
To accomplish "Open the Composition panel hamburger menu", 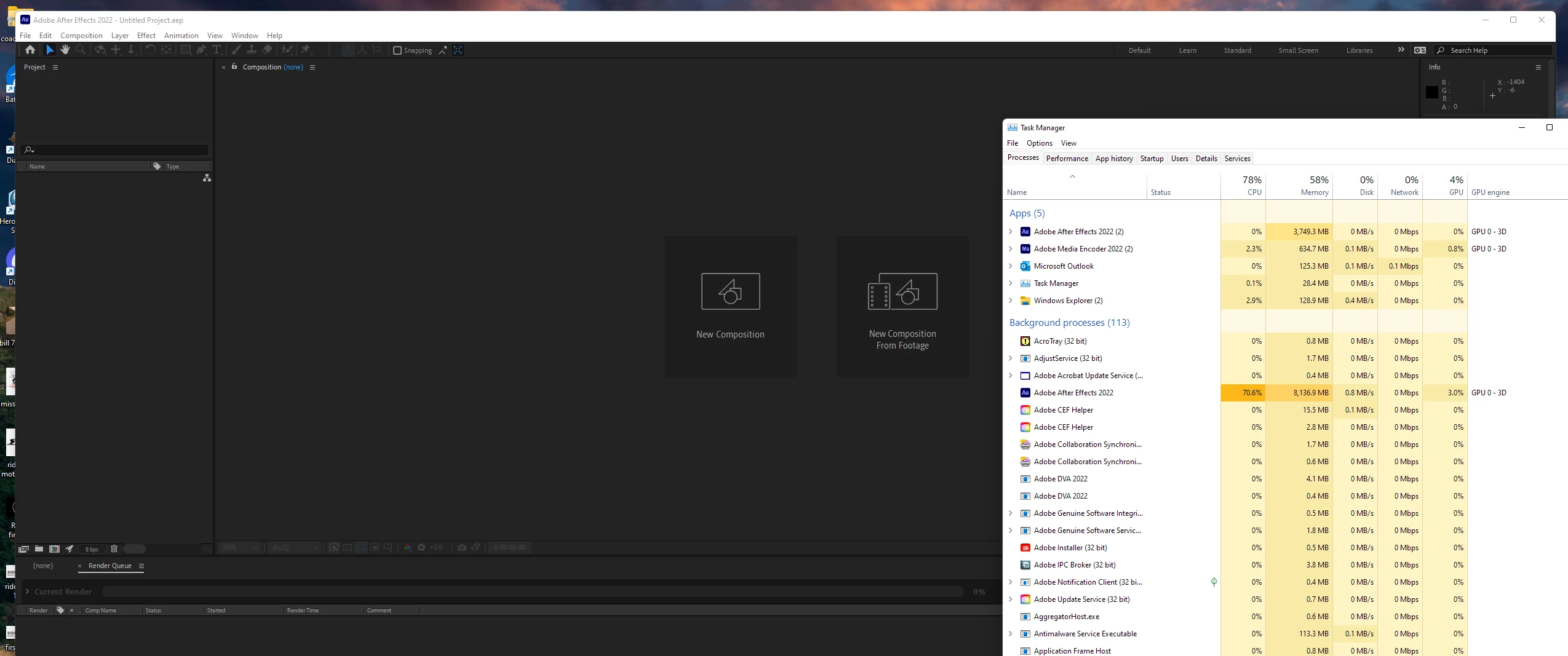I will pyautogui.click(x=312, y=67).
